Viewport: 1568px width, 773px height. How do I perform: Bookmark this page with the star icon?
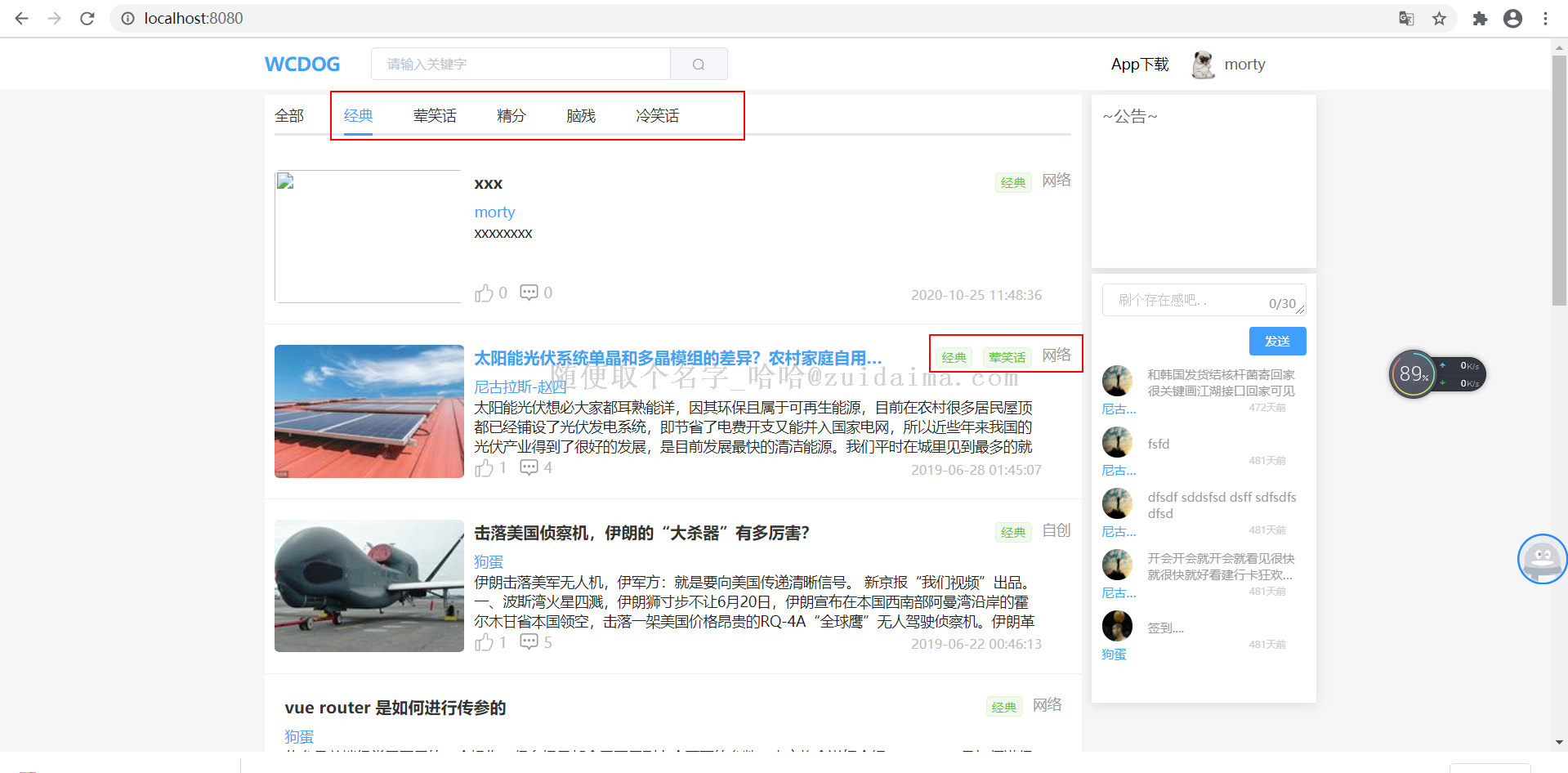coord(1439,18)
